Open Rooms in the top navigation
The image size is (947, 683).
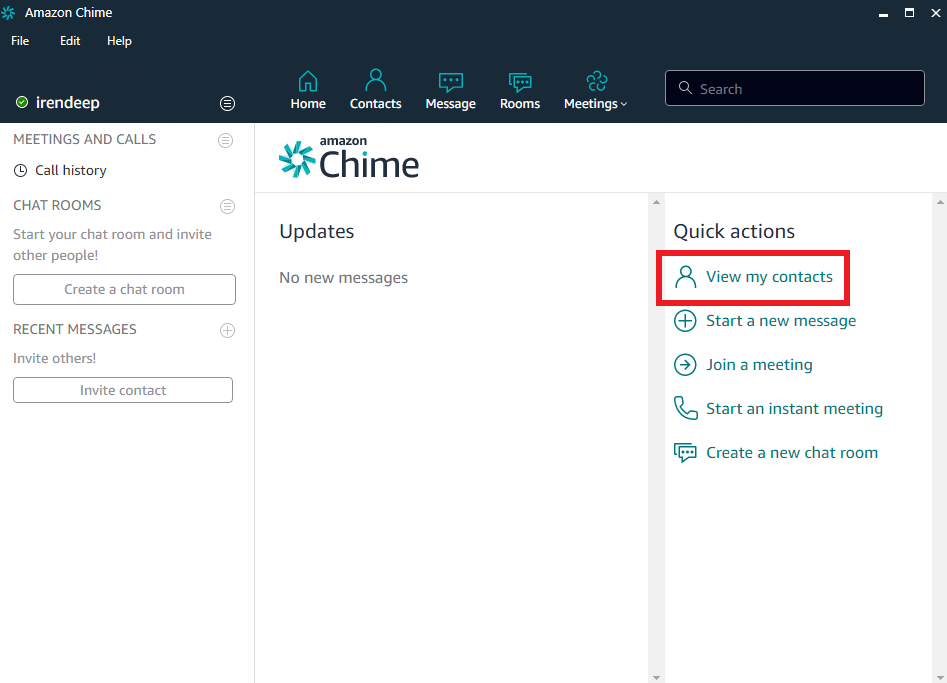pyautogui.click(x=520, y=91)
